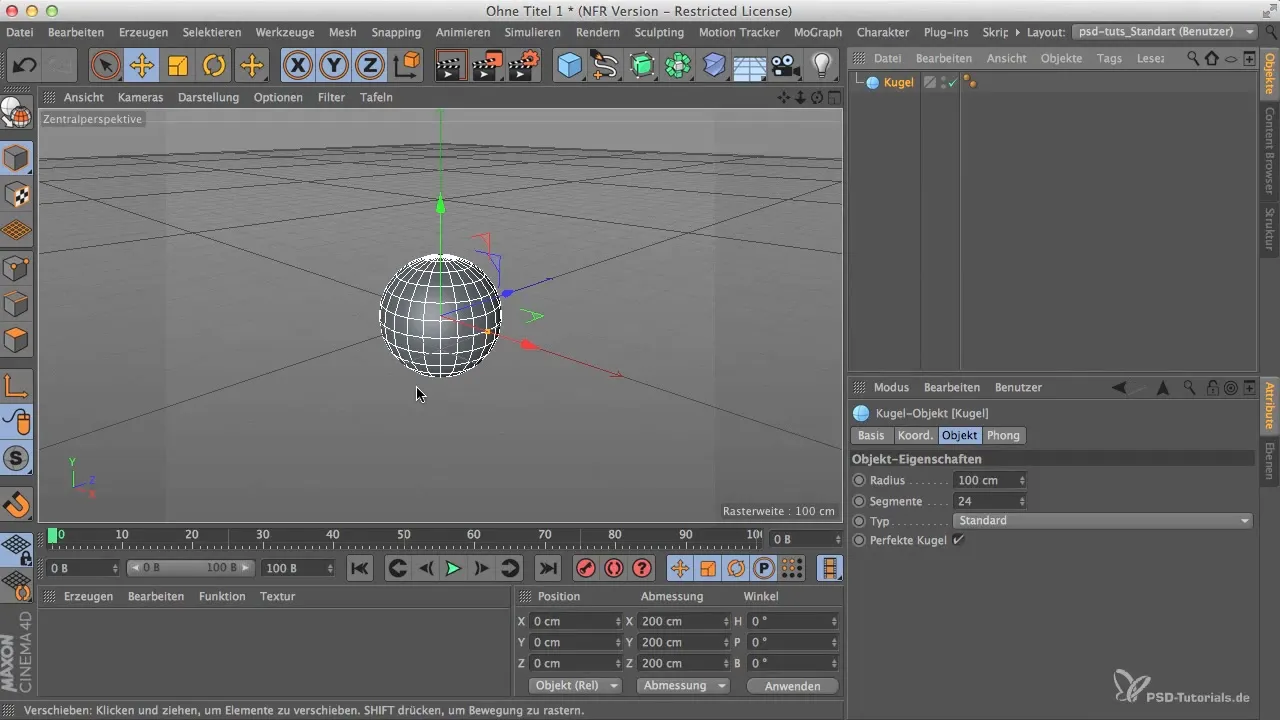Click the S solo icon
The height and width of the screenshot is (720, 1280).
(17, 458)
